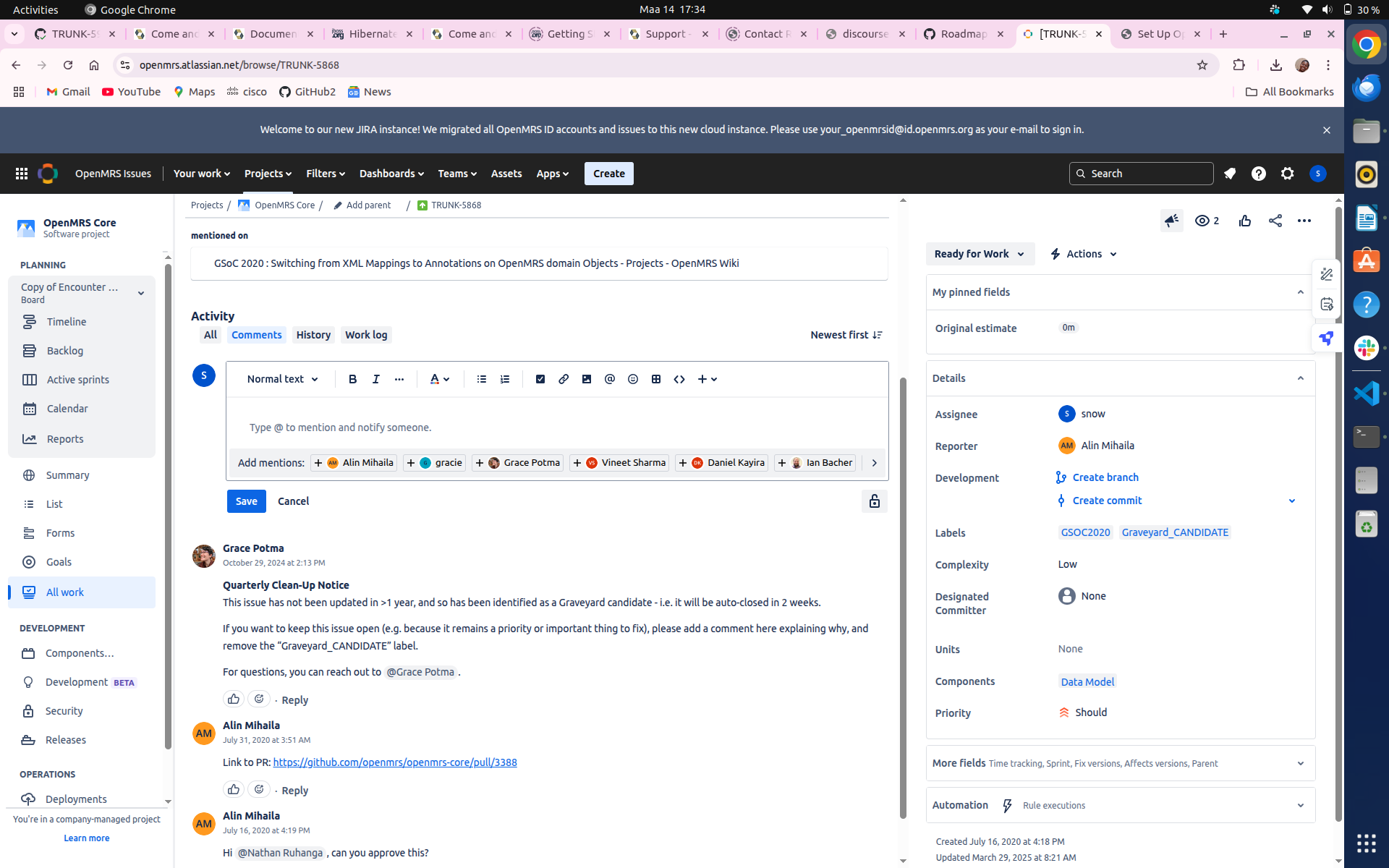Toggle watching this issue eye icon
Screen dimensions: 1389x868
(1207, 221)
